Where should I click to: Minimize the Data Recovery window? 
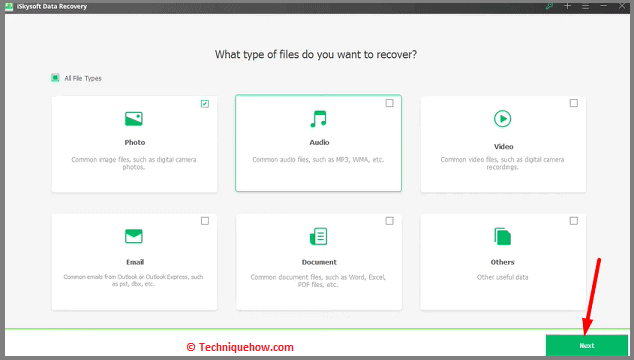[x=603, y=6]
